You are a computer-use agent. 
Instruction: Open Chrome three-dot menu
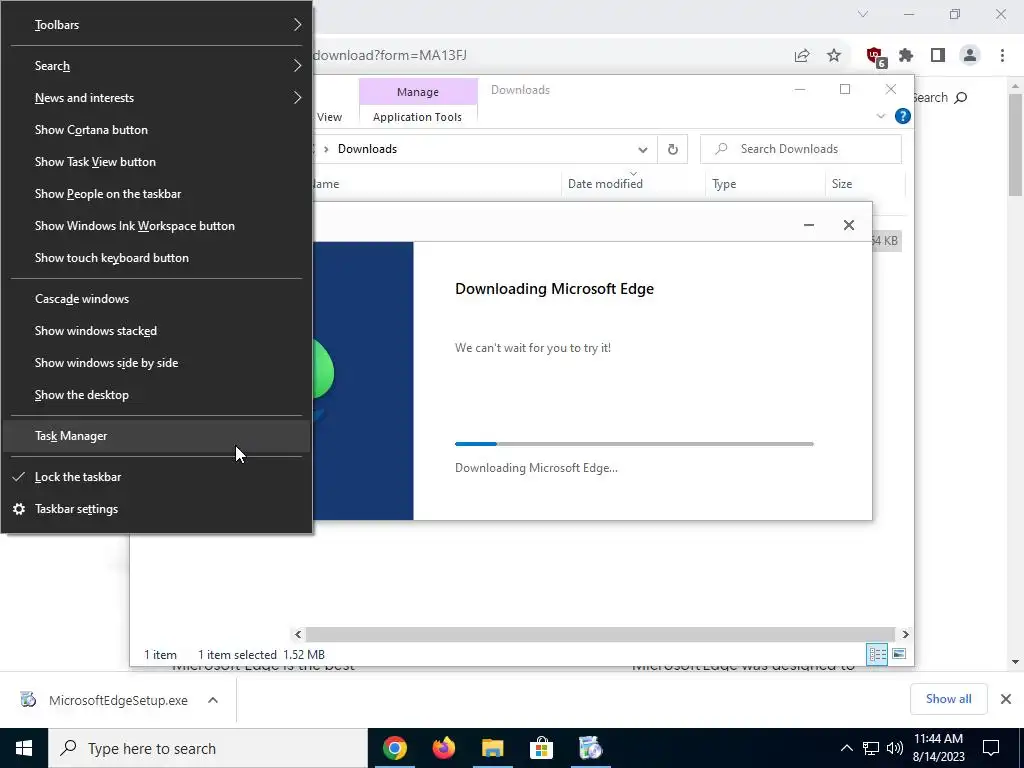click(1002, 56)
